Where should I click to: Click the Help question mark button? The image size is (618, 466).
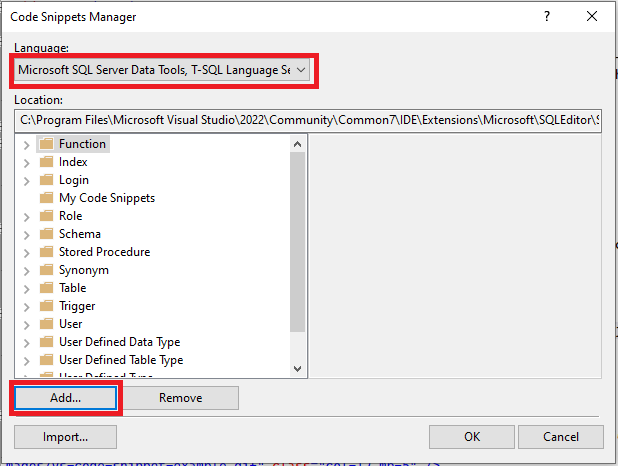tap(547, 16)
